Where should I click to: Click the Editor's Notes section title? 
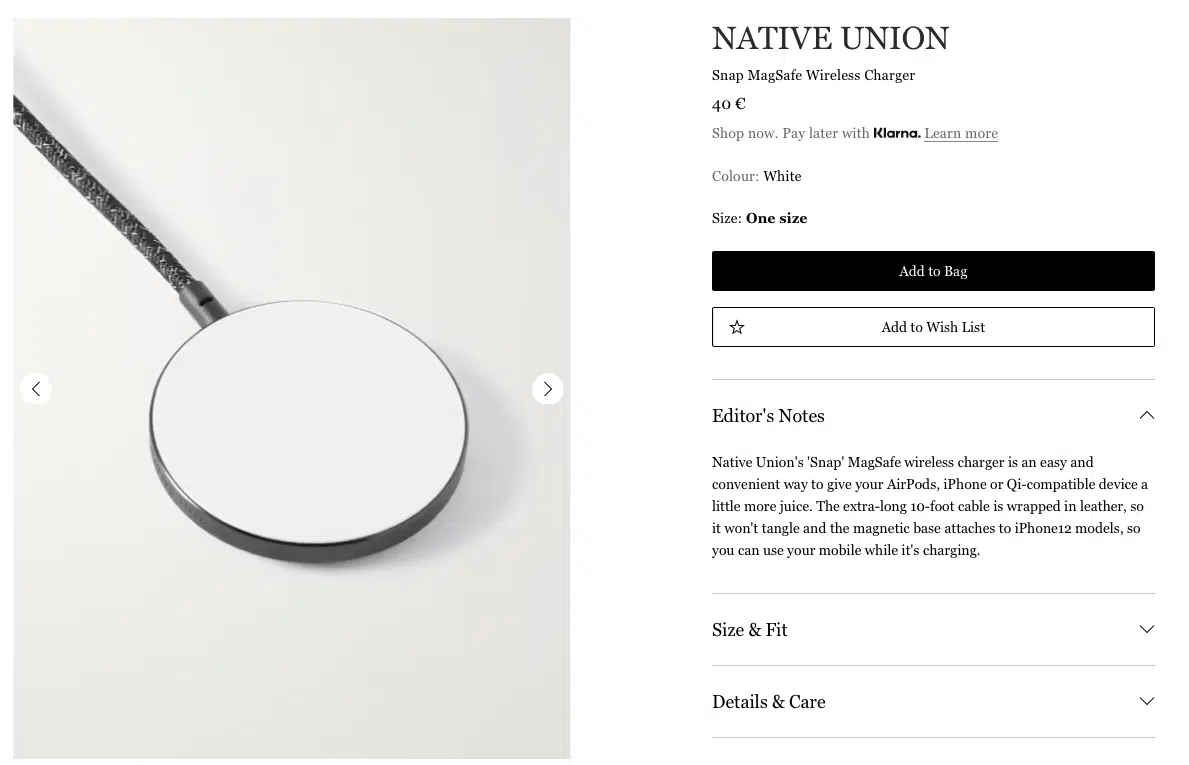tap(768, 416)
